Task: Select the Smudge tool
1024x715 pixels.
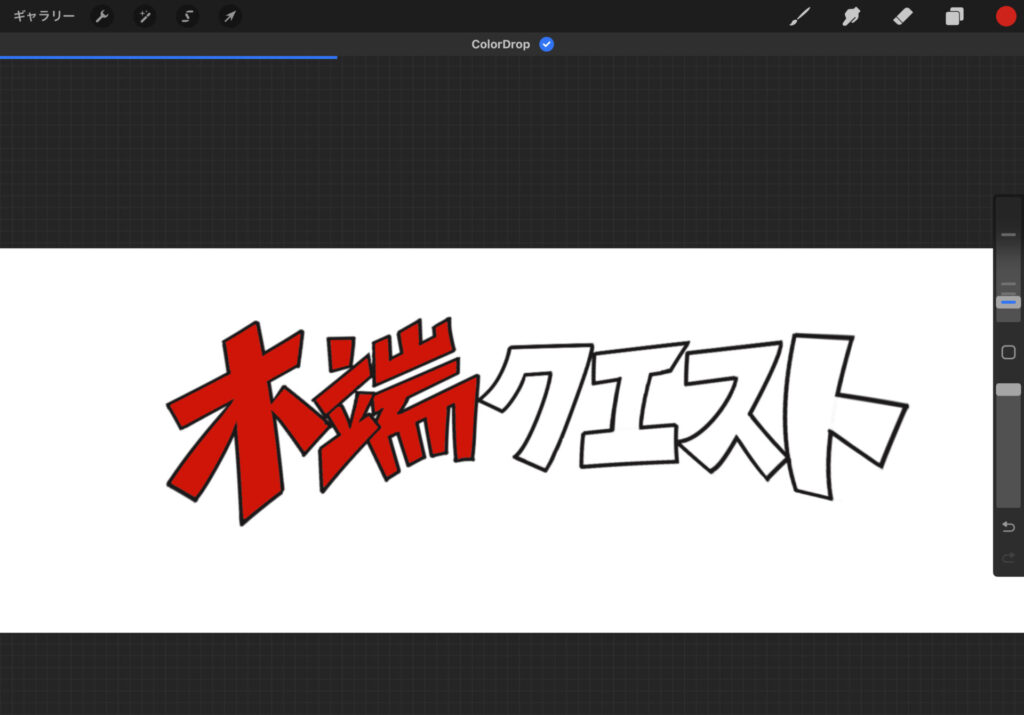Action: pos(851,16)
